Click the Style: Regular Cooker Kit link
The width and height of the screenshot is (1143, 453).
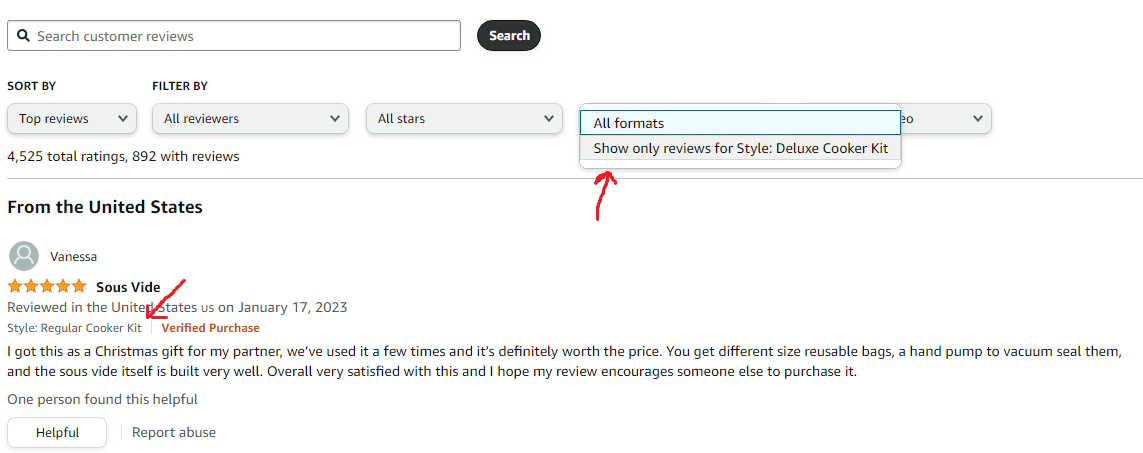coord(74,328)
